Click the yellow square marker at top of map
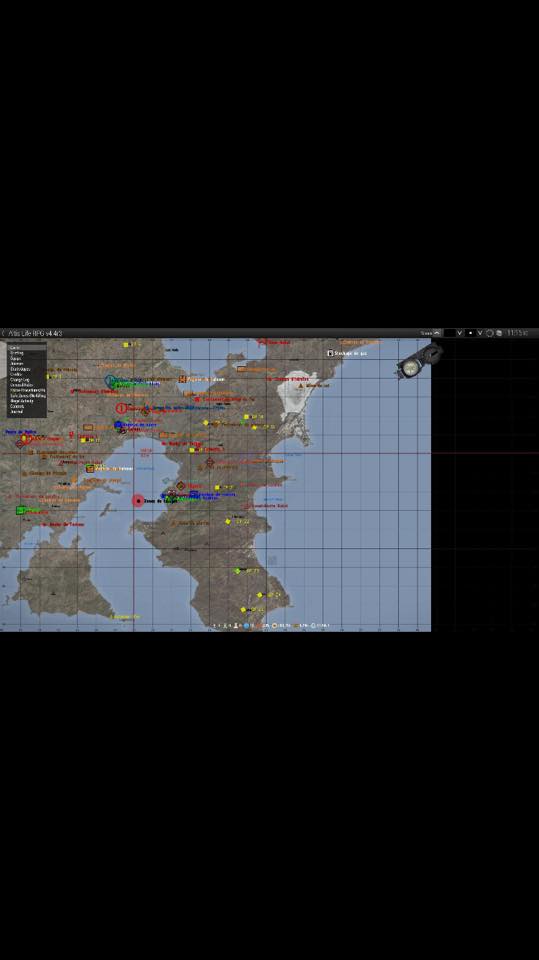This screenshot has height=960, width=539. (126, 345)
